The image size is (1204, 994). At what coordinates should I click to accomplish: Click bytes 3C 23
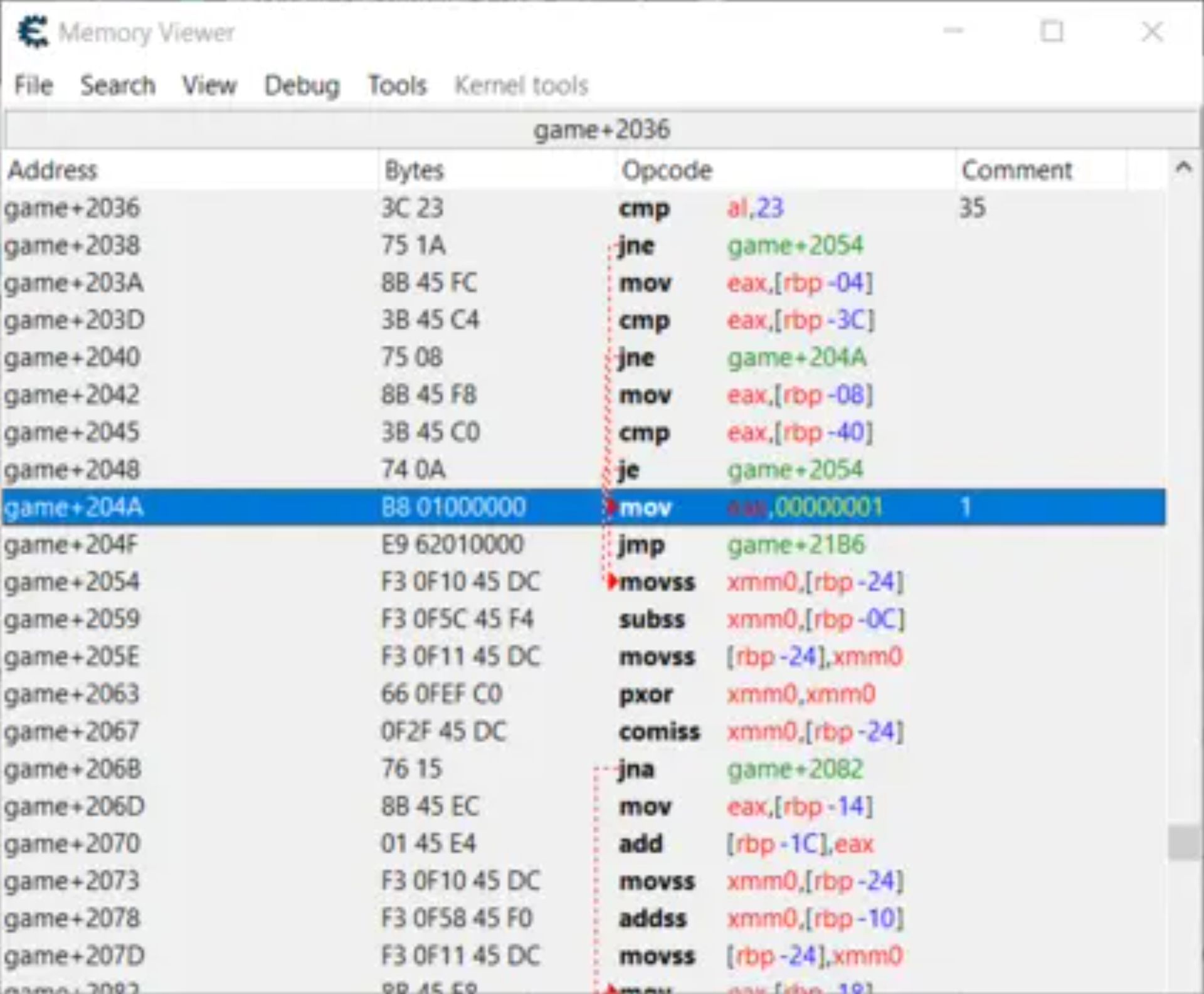pyautogui.click(x=412, y=208)
